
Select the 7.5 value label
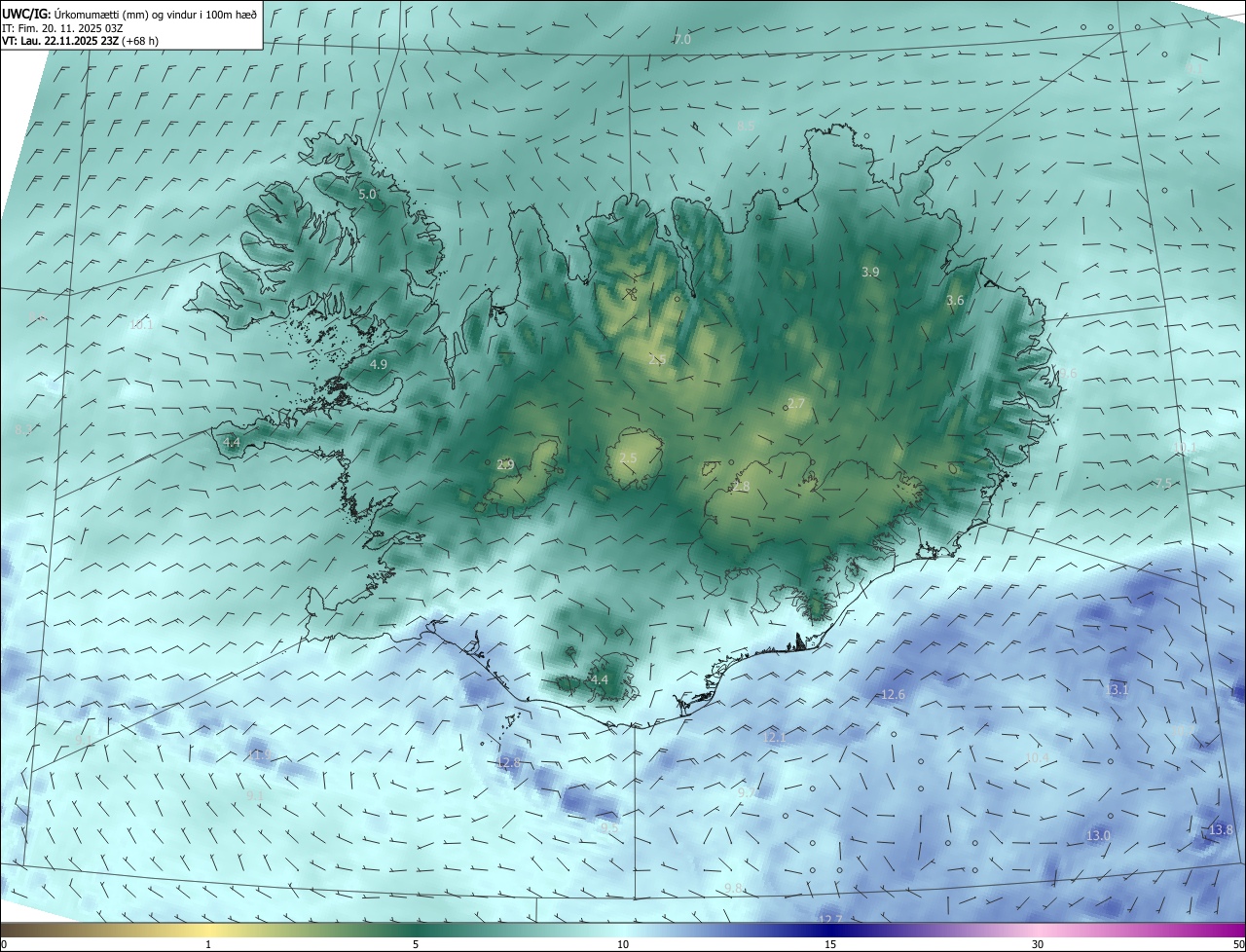(1163, 484)
